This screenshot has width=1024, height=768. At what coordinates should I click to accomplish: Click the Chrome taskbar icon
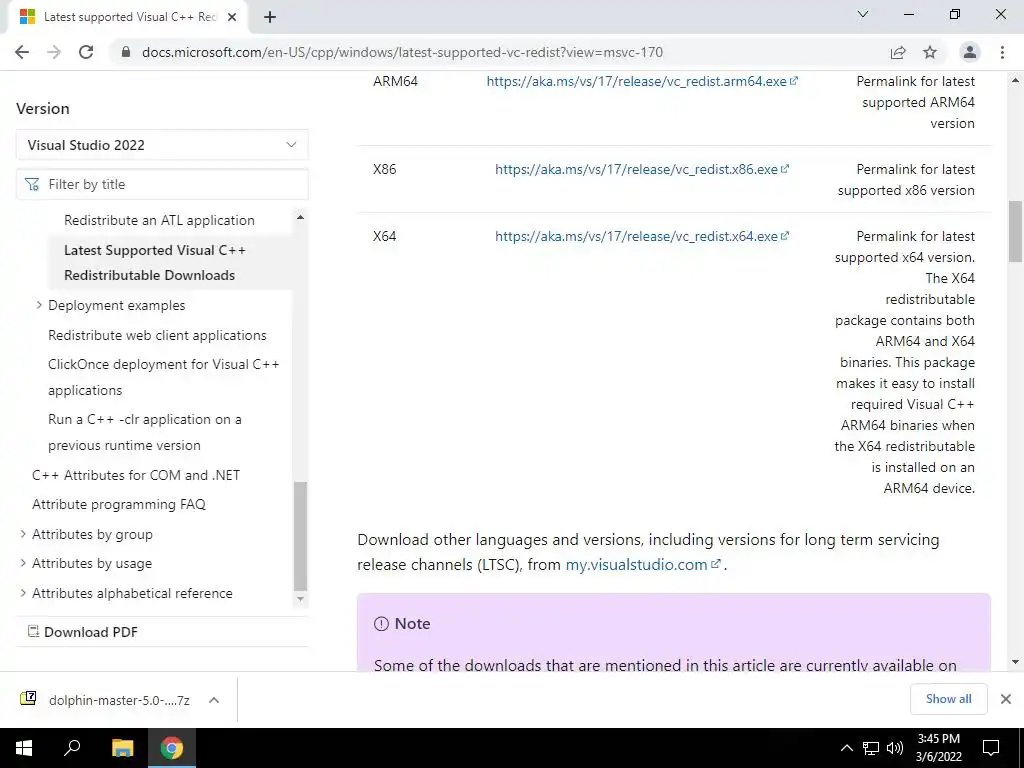172,748
